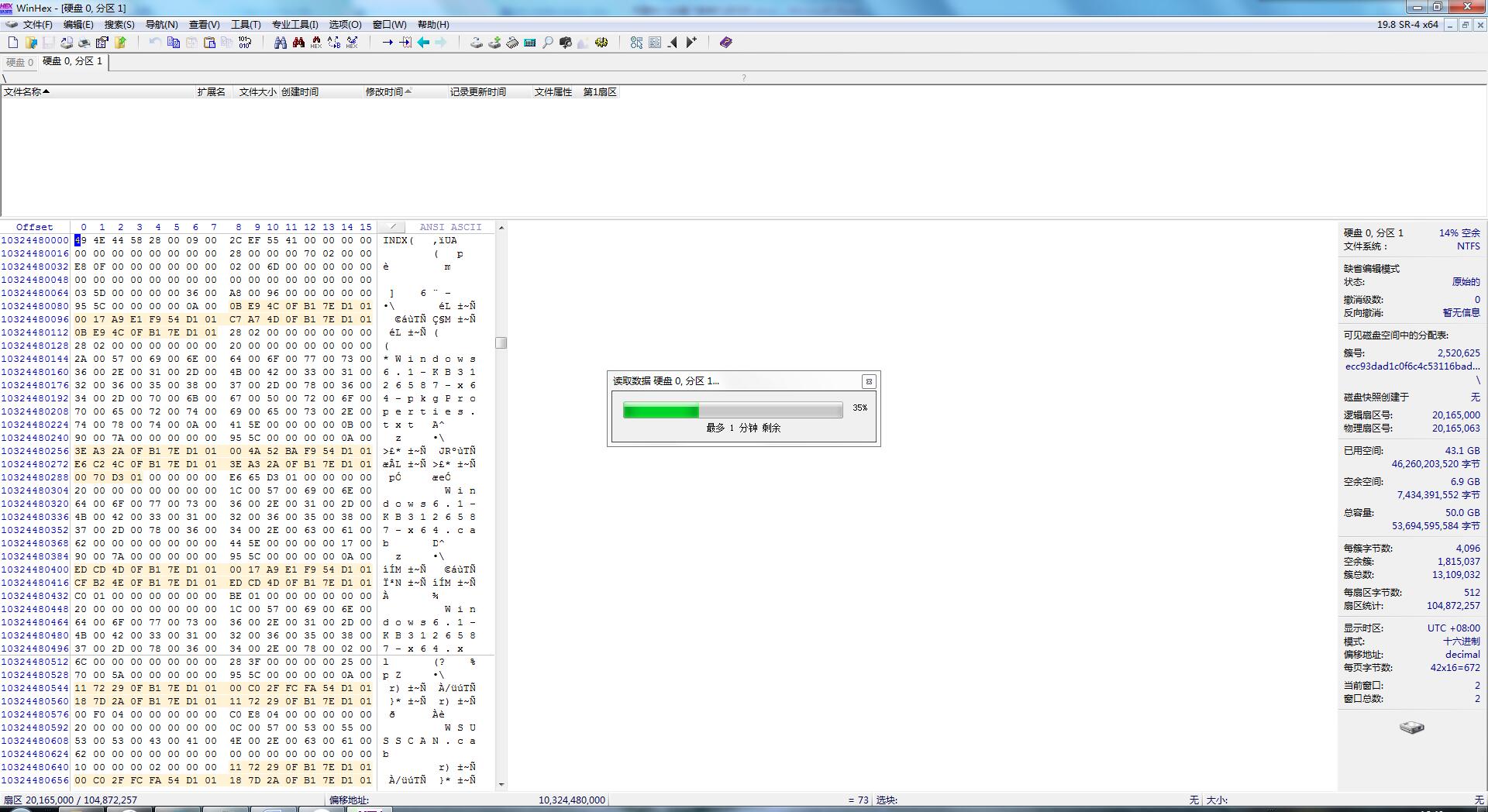This screenshot has height=812, width=1488.
Task: Sort by 文件大小 column header
Action: (256, 92)
